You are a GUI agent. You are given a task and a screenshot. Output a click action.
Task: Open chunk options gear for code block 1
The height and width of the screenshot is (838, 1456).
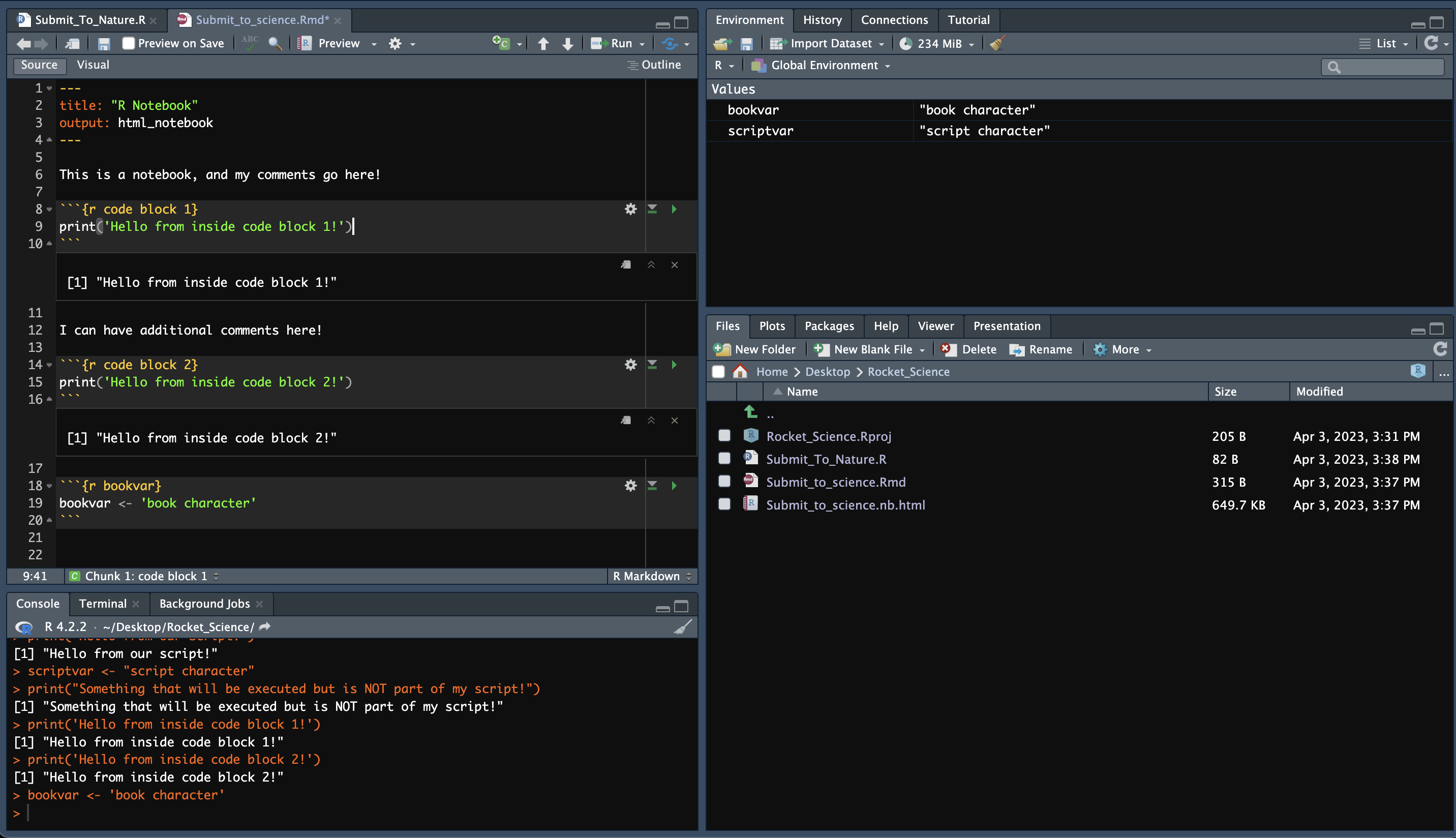click(630, 209)
